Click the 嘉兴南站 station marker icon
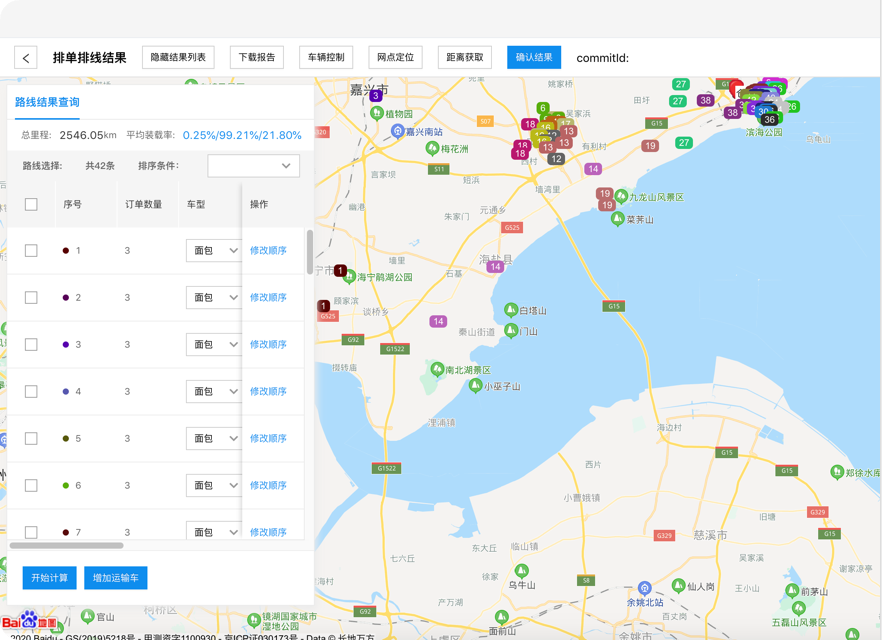Image resolution: width=882 pixels, height=640 pixels. click(x=396, y=131)
